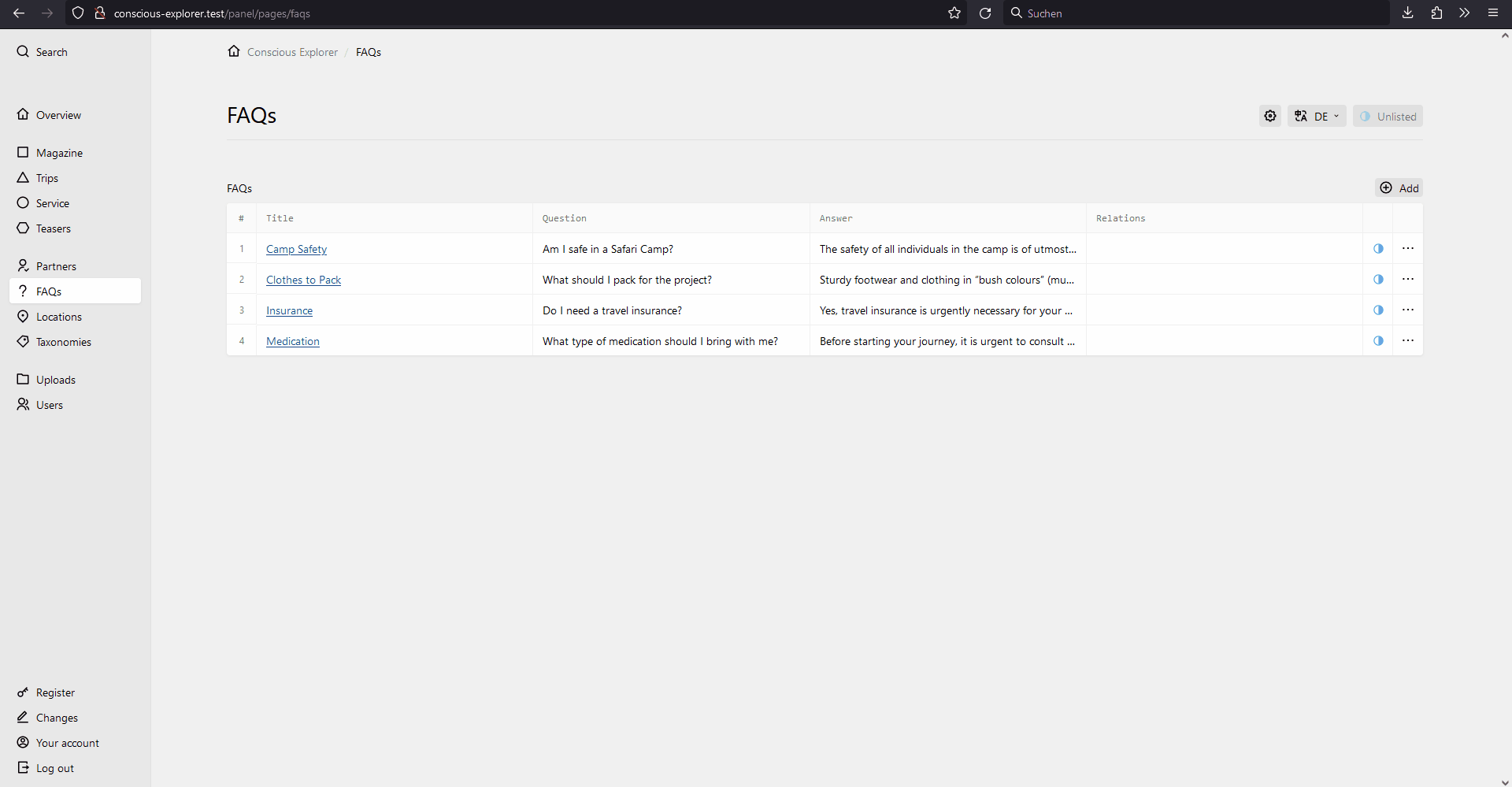Open Uploads from the sidebar
The height and width of the screenshot is (787, 1512).
coord(54,380)
